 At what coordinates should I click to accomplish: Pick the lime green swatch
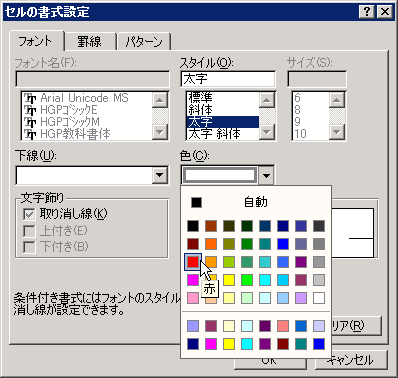(x=229, y=262)
